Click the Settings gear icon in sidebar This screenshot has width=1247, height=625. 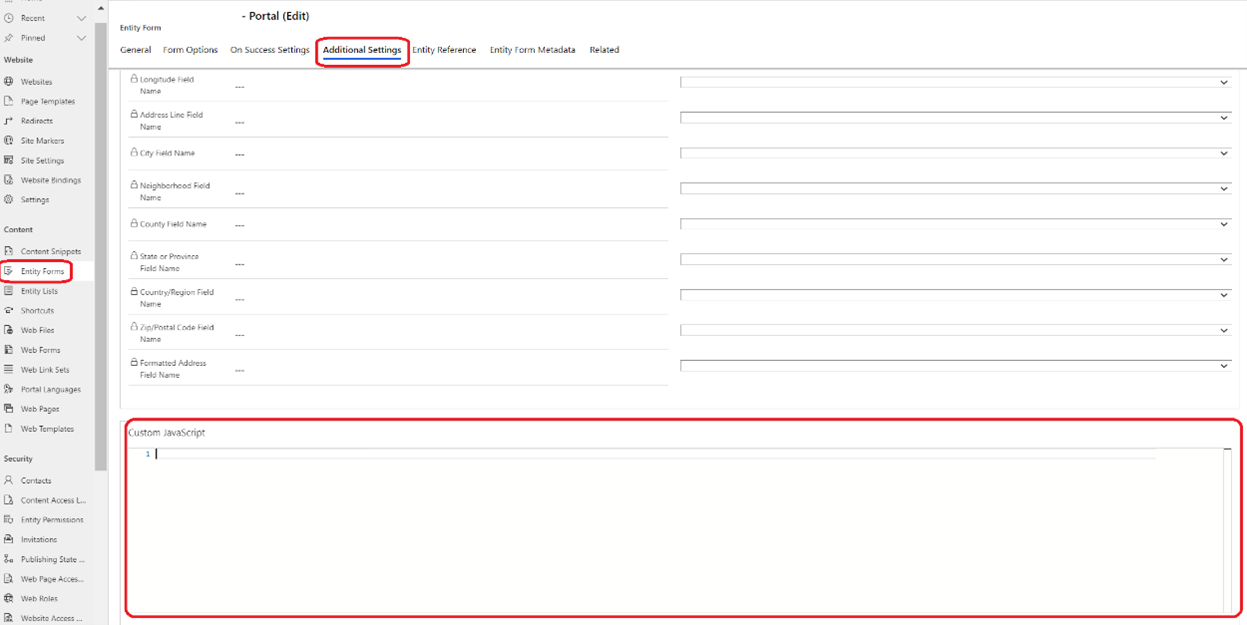tap(9, 200)
